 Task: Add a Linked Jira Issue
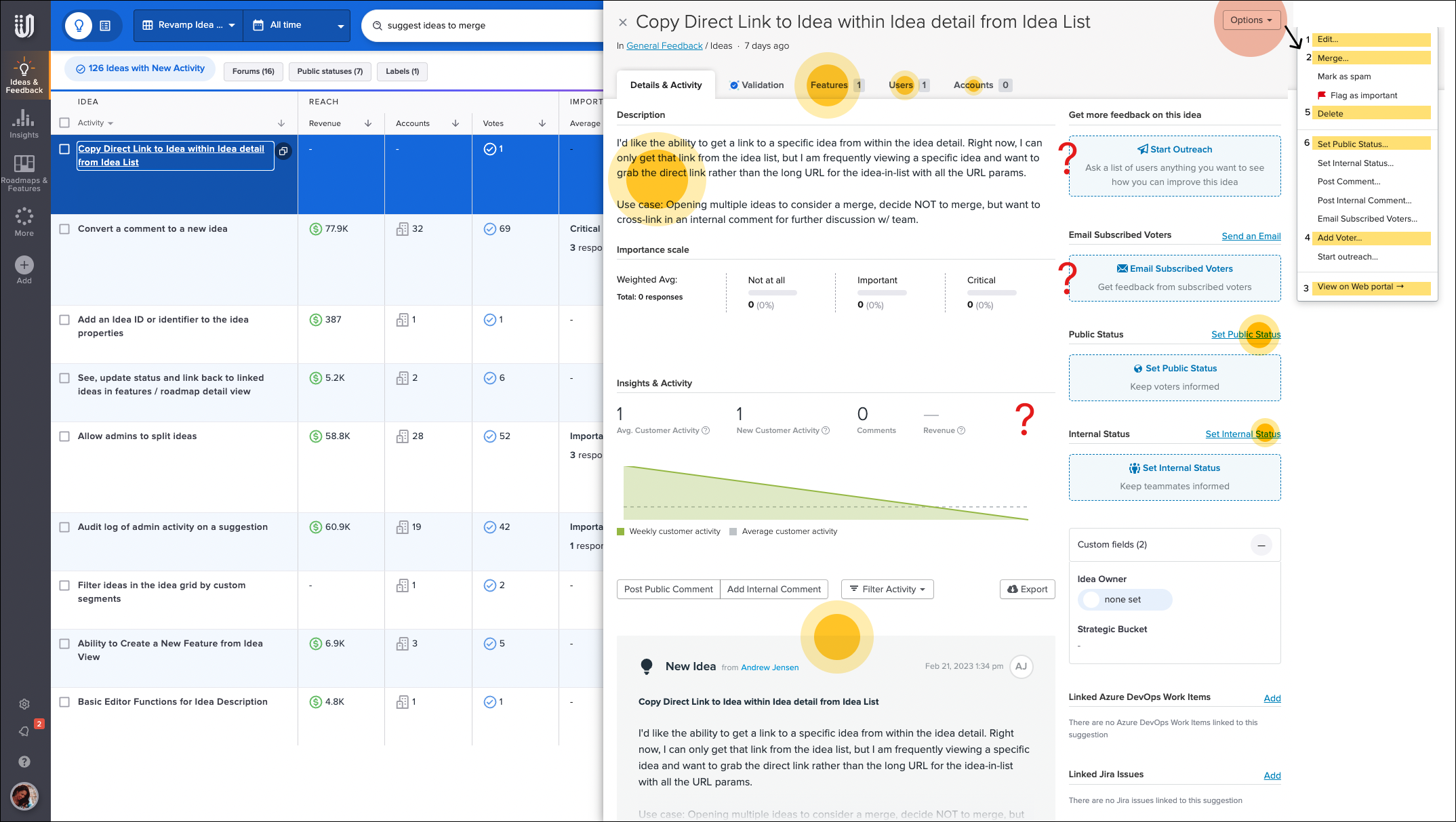pyautogui.click(x=1272, y=776)
